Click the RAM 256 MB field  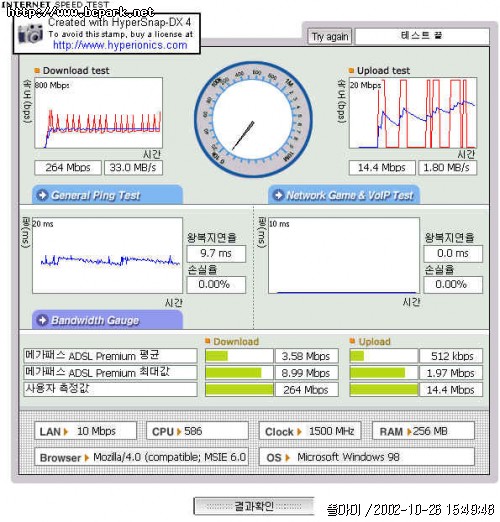[423, 431]
